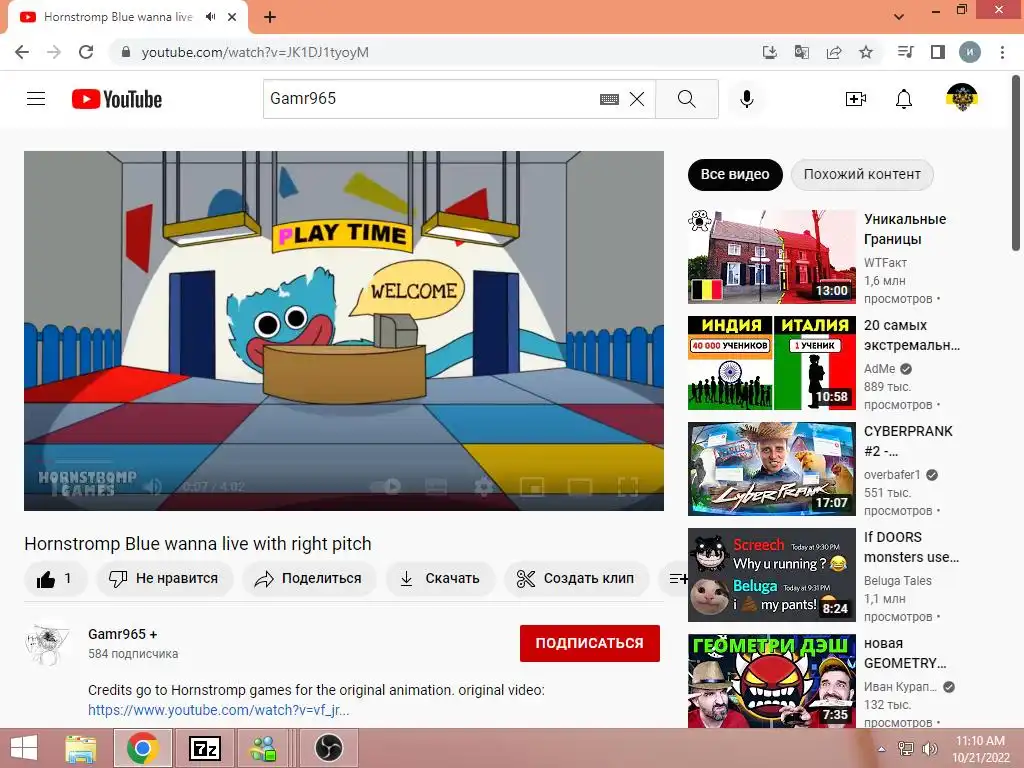Open the create video camera icon
This screenshot has height=768, width=1024.
(856, 99)
